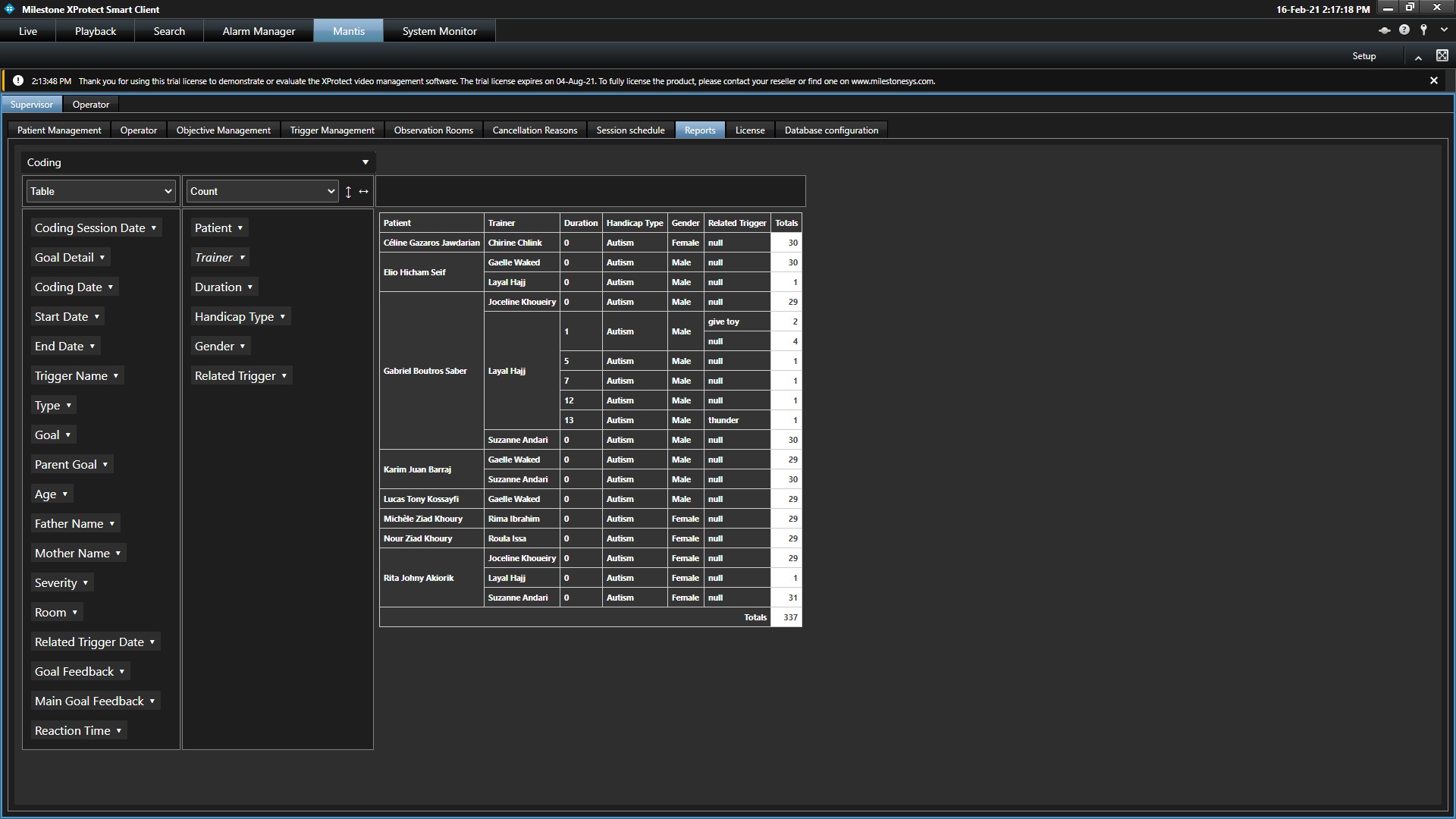Image resolution: width=1456 pixels, height=819 pixels.
Task: Click the server status icon in toolbar
Action: pos(1384,30)
